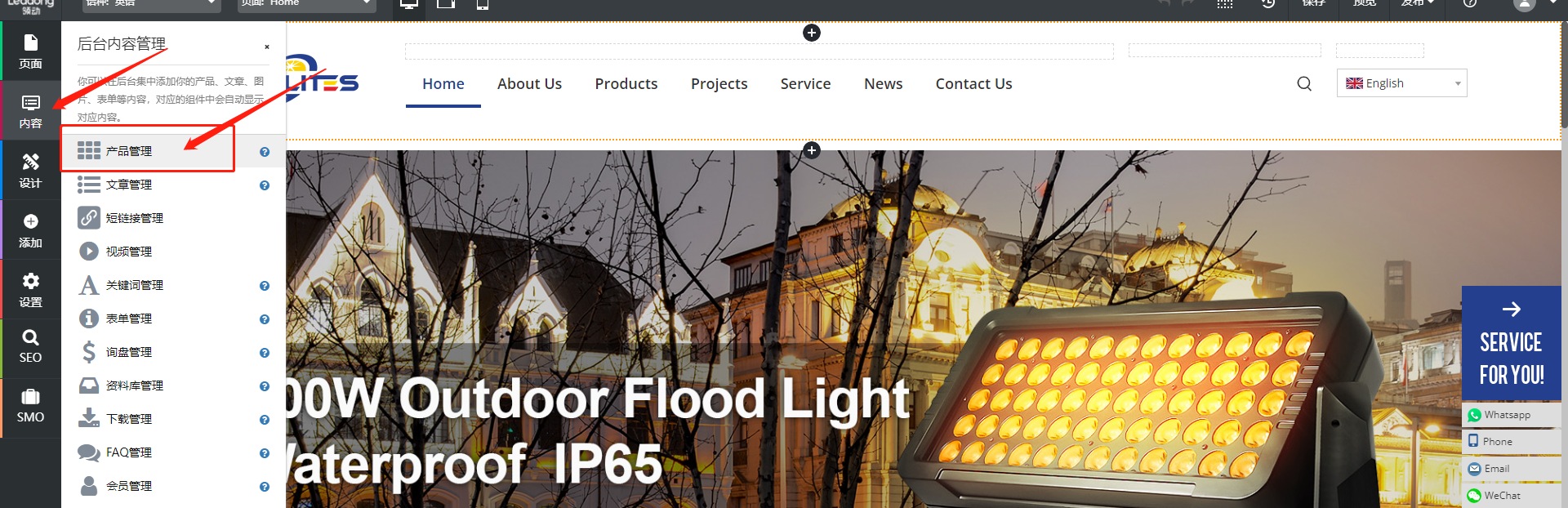Open 文章管理 (article management)
Viewport: 1568px width, 508px height.
(129, 185)
